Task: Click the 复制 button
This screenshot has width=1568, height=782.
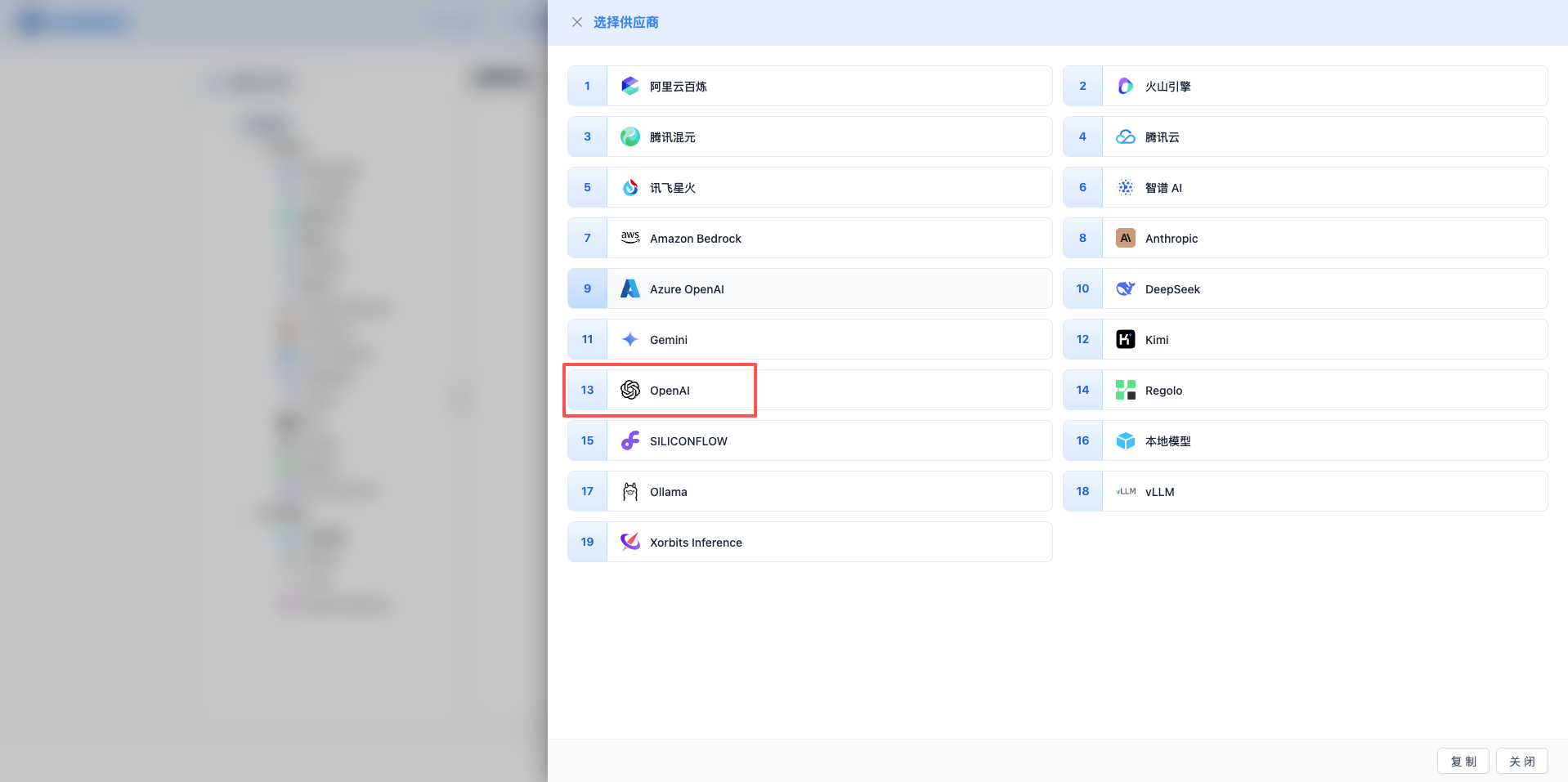Action: [1463, 761]
